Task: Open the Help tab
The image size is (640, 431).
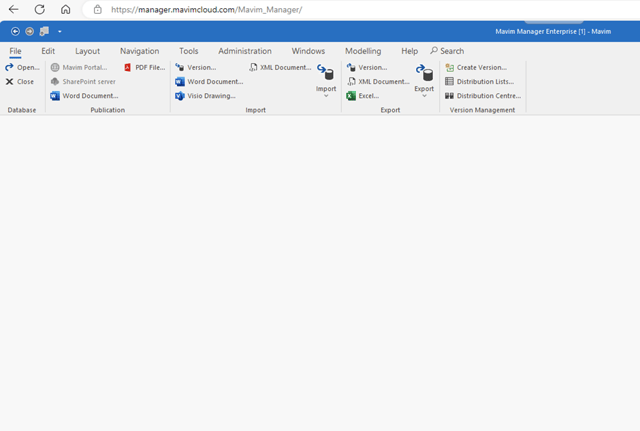Action: pos(409,51)
